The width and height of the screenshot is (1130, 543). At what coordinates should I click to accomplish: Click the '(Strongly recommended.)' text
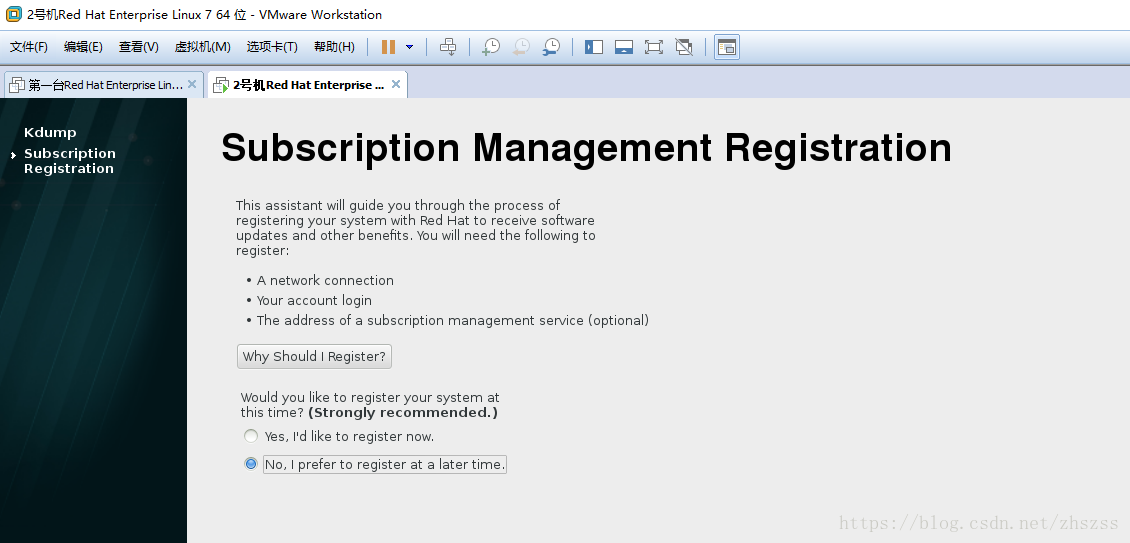tap(403, 413)
